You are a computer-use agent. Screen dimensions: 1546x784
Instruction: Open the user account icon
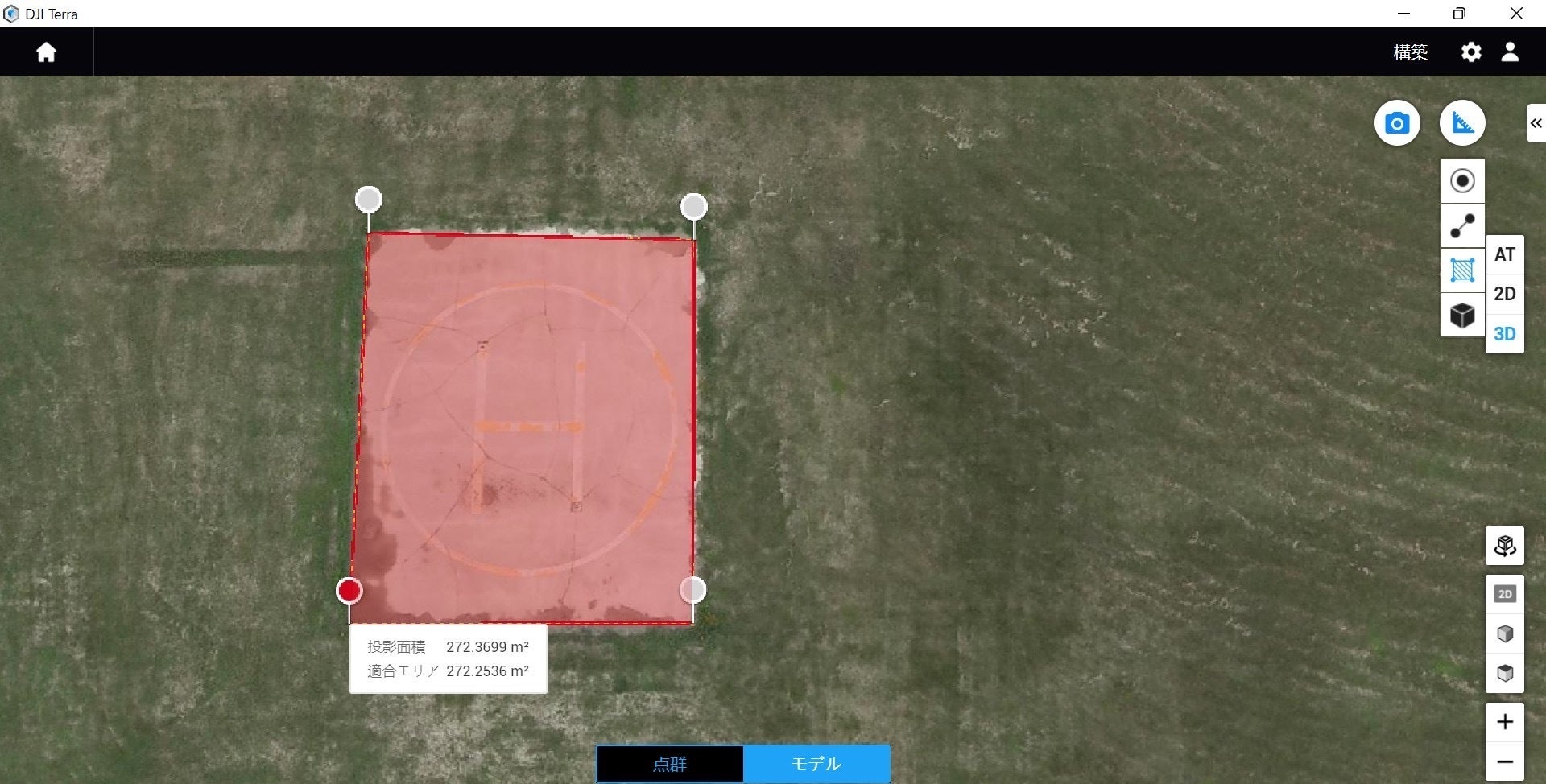(x=1510, y=52)
